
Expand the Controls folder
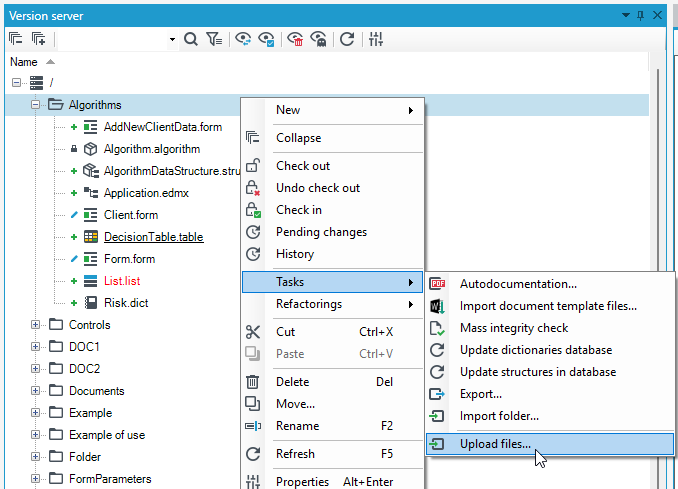point(35,325)
